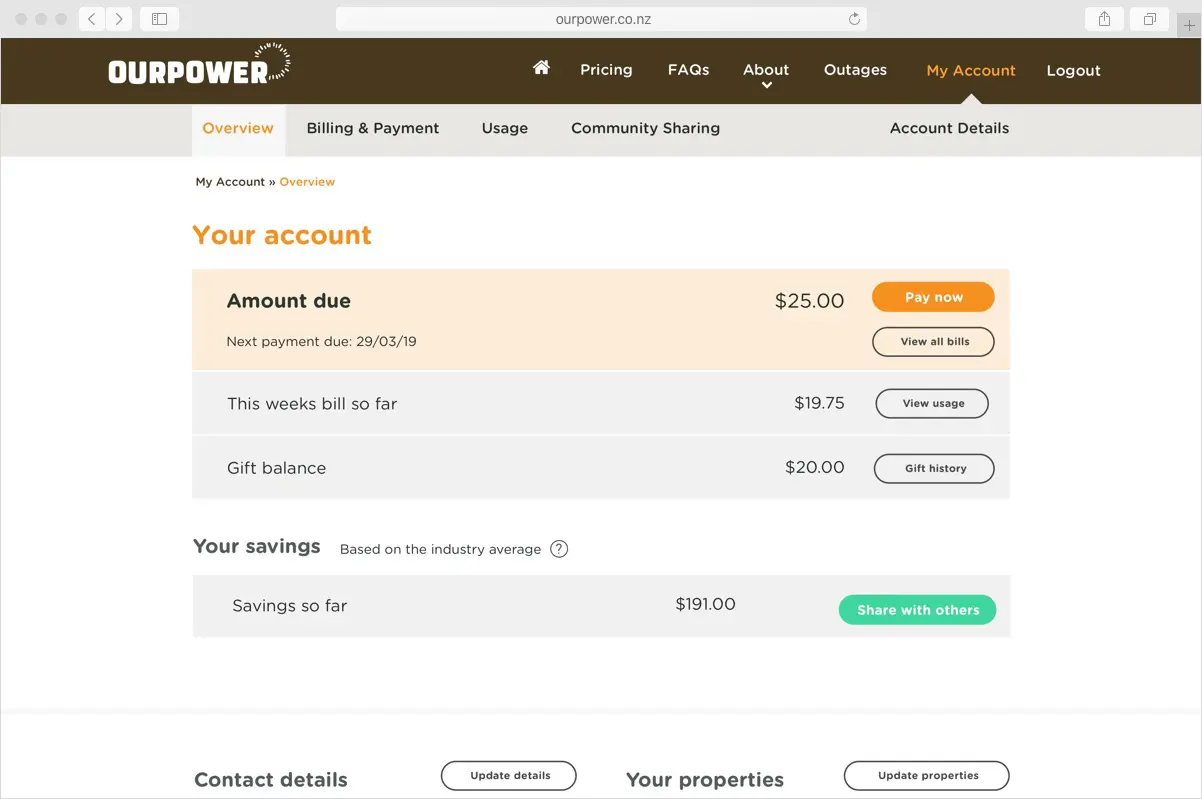The height and width of the screenshot is (799, 1202).
Task: Click the home icon in the navigation bar
Action: (541, 68)
